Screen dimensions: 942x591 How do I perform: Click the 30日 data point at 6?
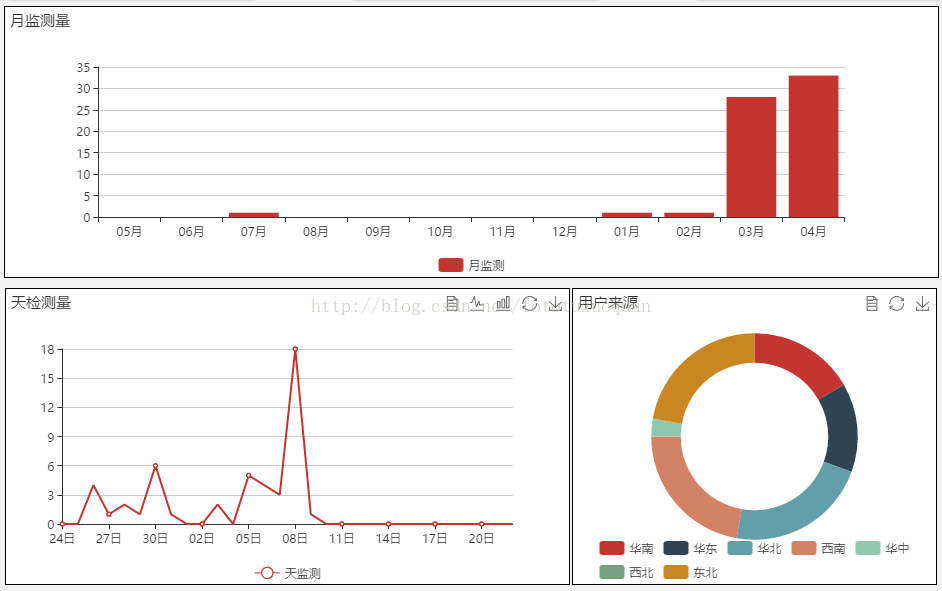[x=155, y=465]
